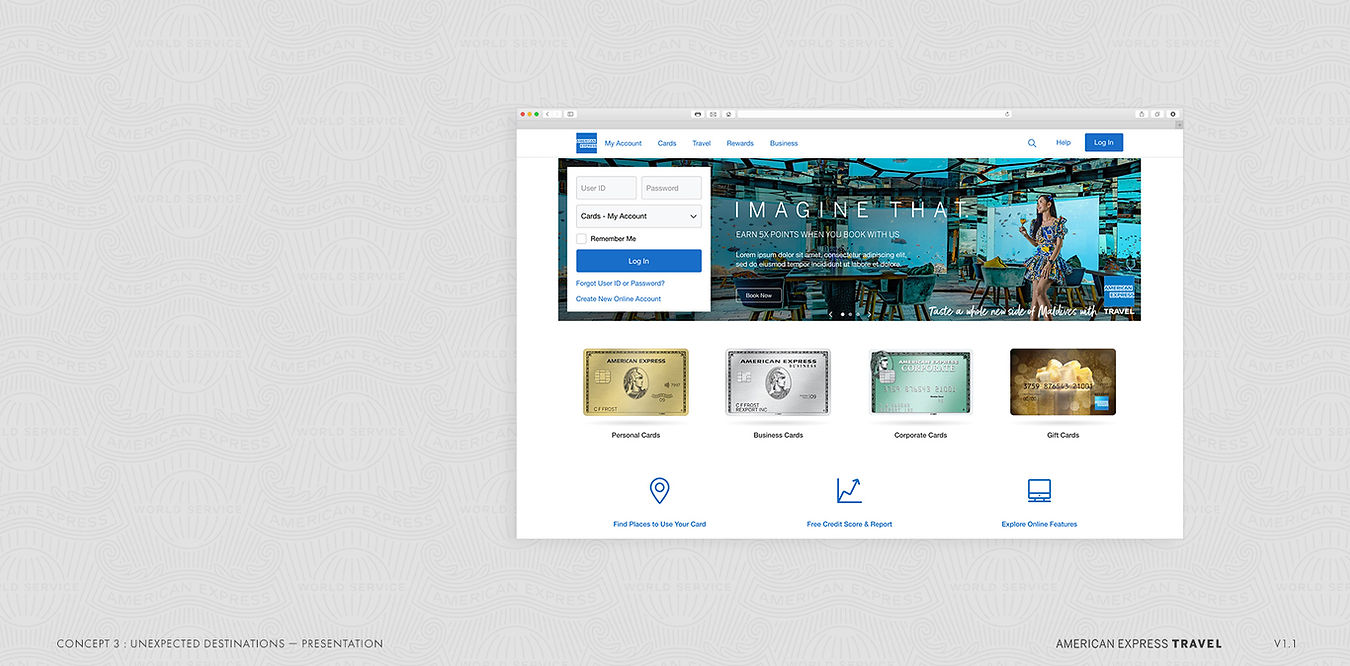This screenshot has width=1350, height=666.
Task: Click the Business Cards label
Action: tap(778, 435)
